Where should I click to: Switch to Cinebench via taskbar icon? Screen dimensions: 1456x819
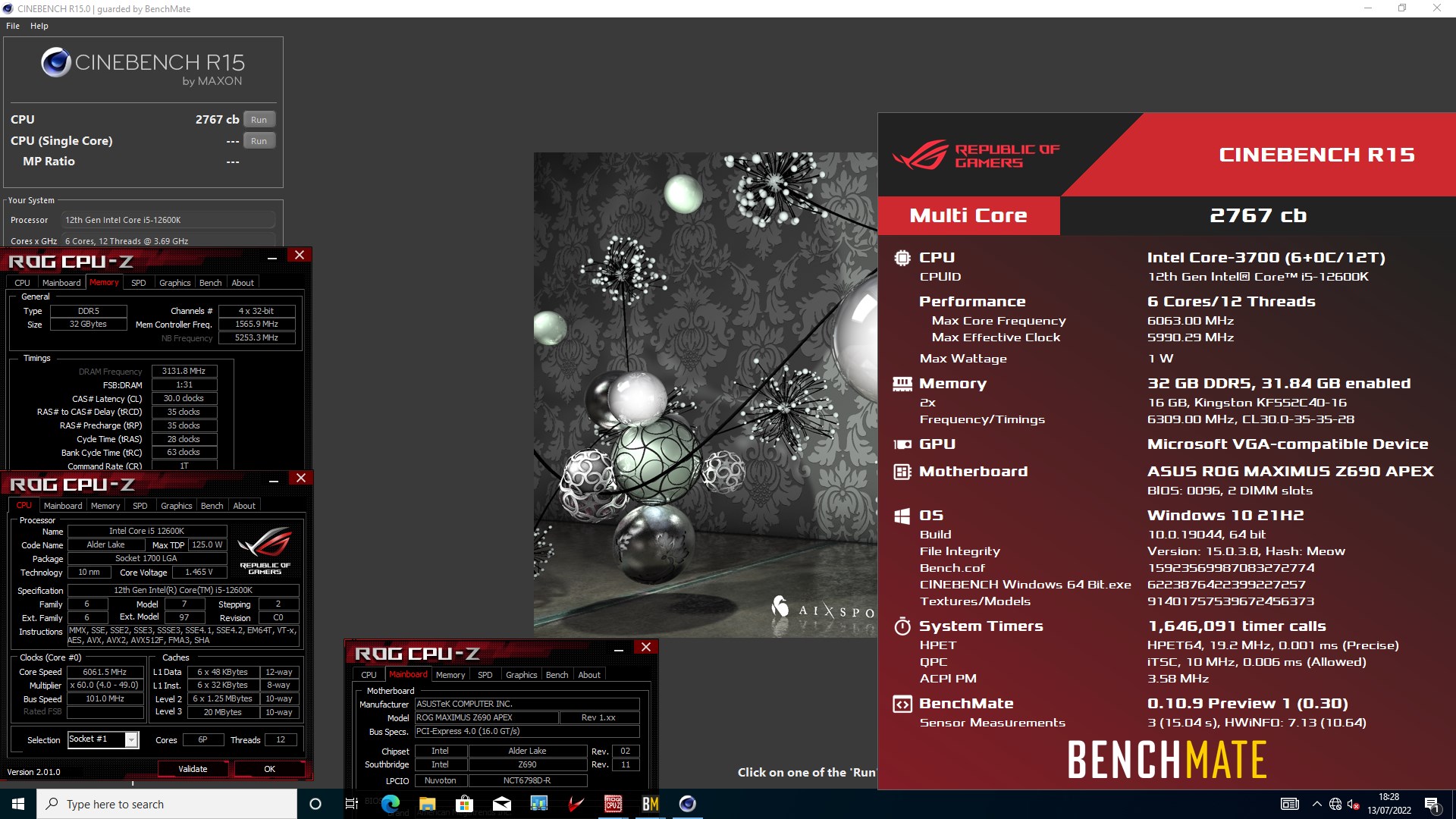[688, 804]
